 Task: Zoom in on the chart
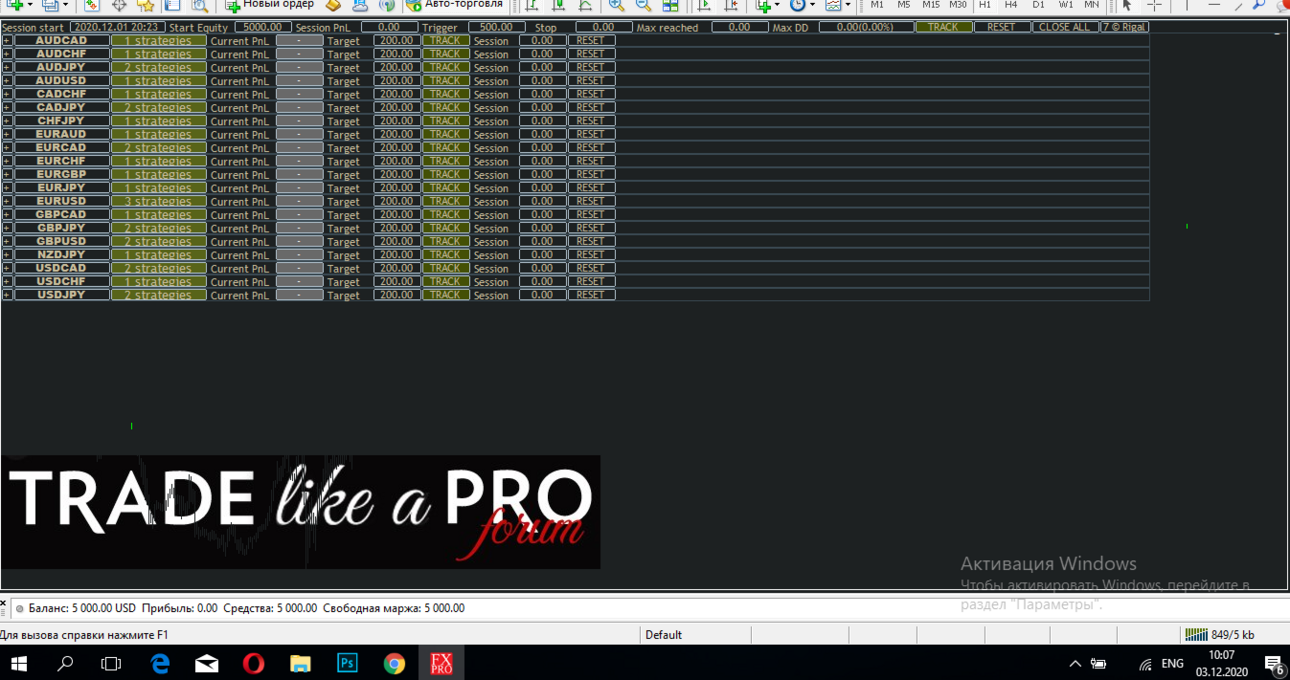617,5
